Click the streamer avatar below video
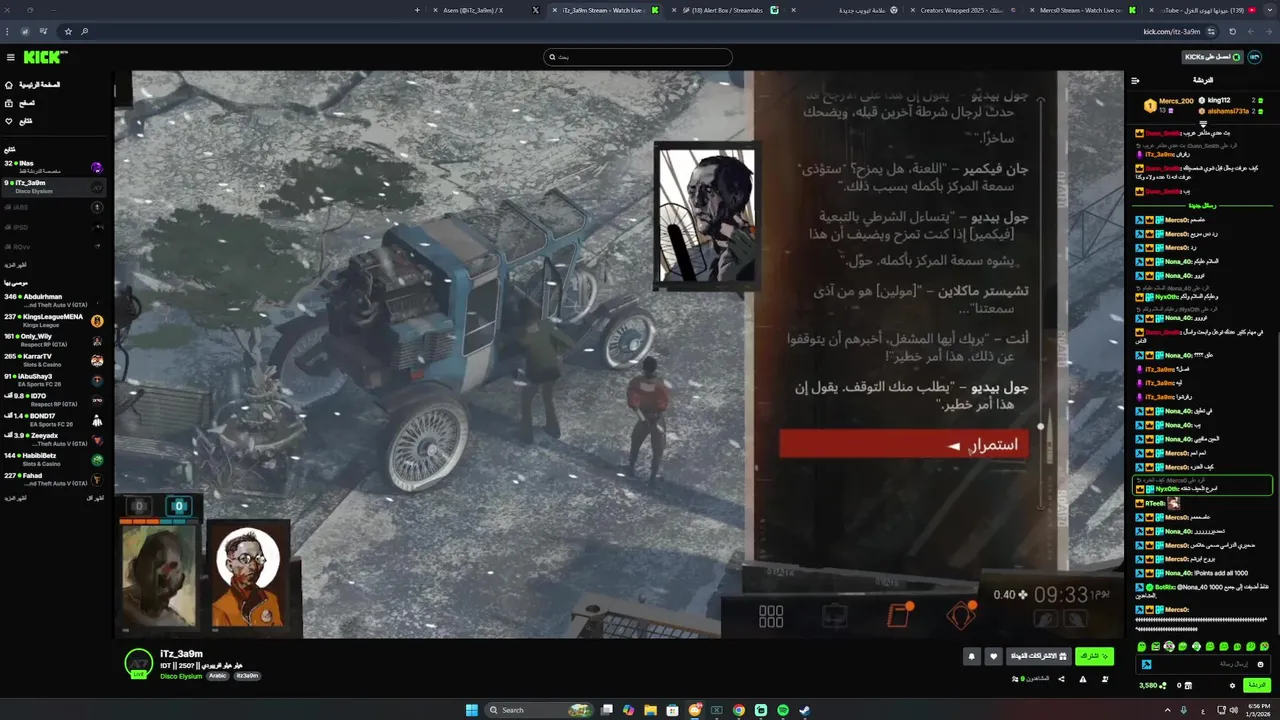Screen dimensions: 1280x720 pos(138,663)
